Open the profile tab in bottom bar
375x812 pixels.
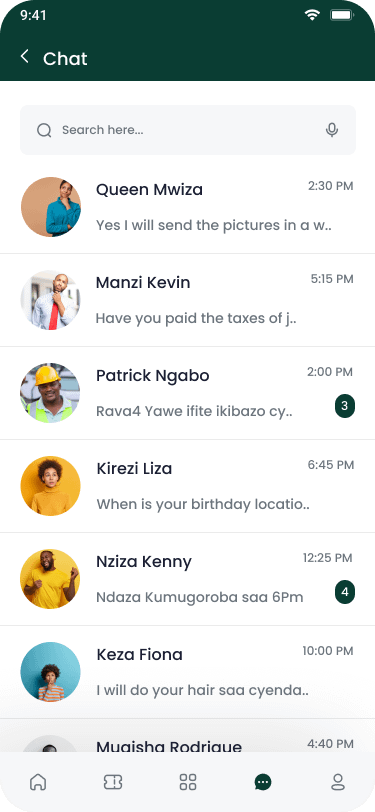tap(338, 782)
